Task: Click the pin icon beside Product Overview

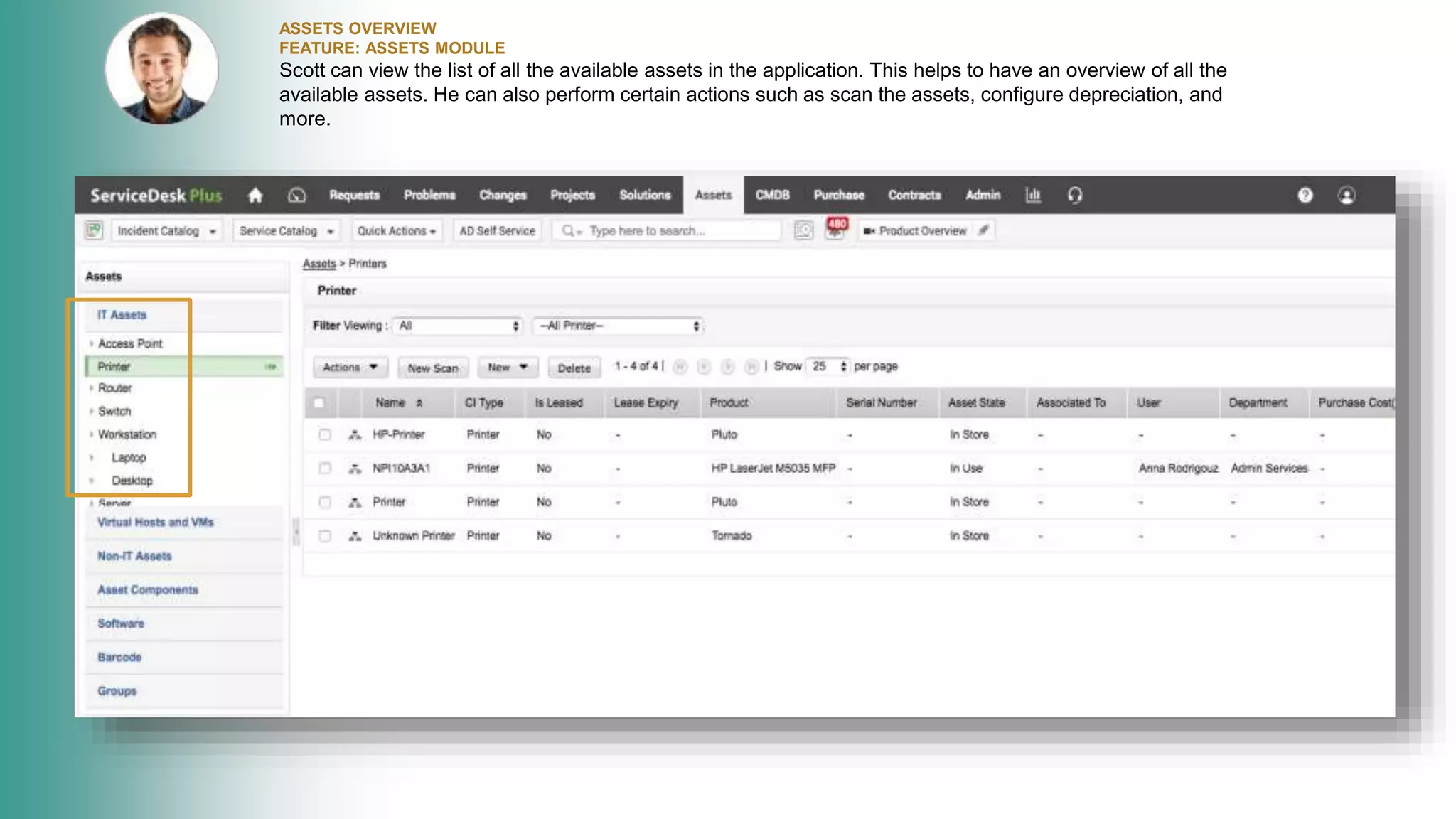Action: (983, 230)
